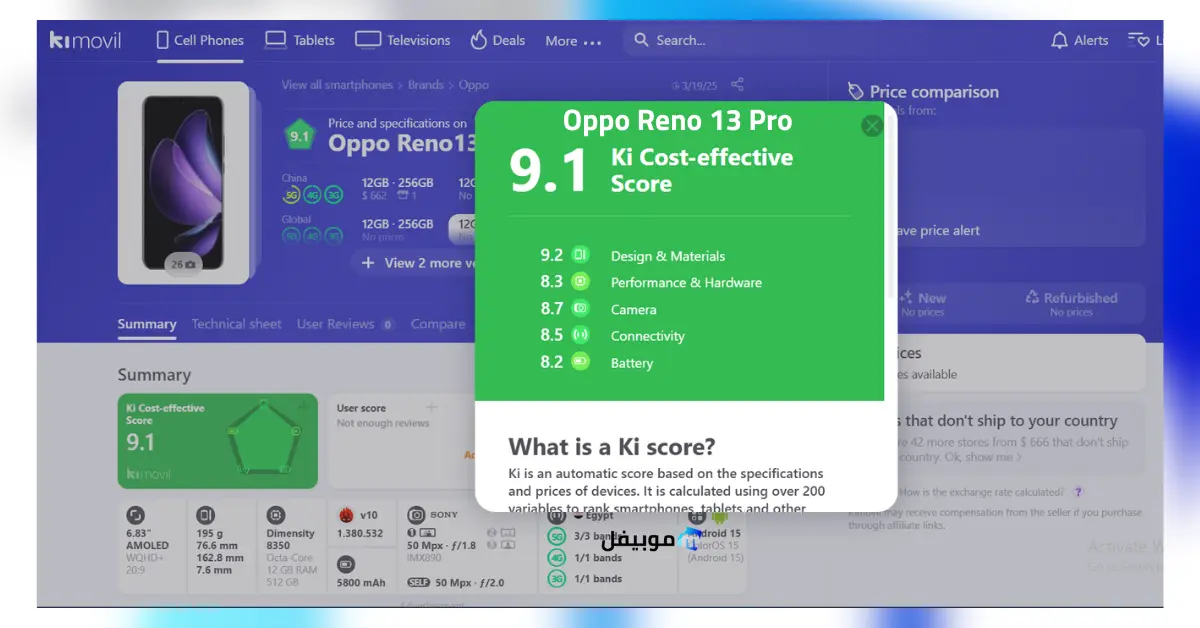Click the Ki Cost-effective Score card
Image resolution: width=1200 pixels, height=628 pixels.
click(x=217, y=441)
